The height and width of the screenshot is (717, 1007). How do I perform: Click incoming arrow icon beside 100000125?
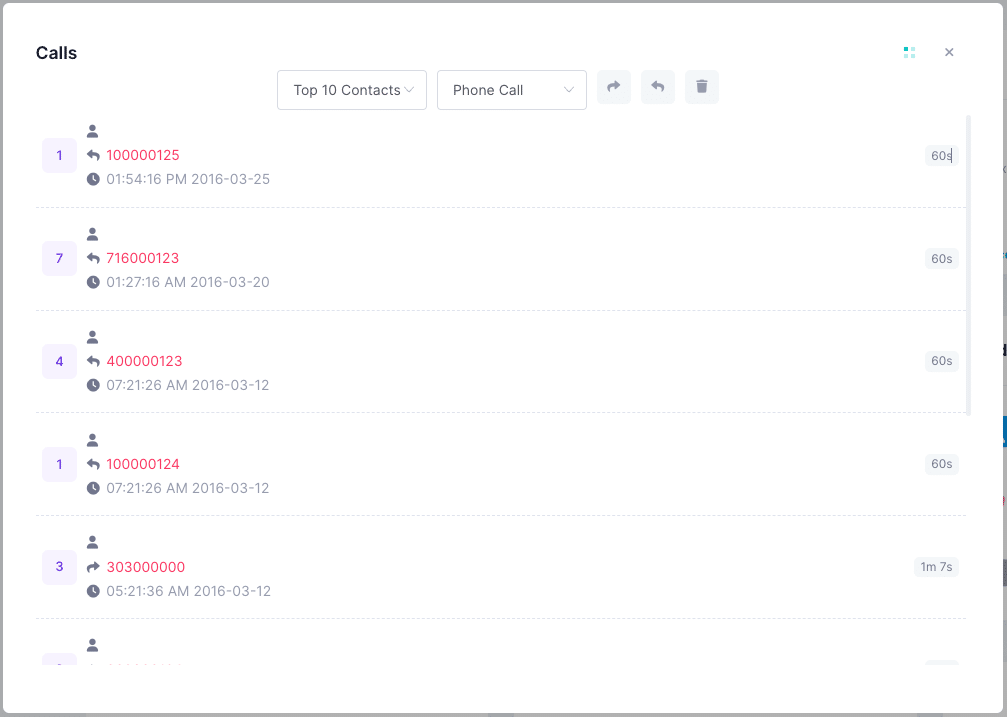tap(93, 155)
